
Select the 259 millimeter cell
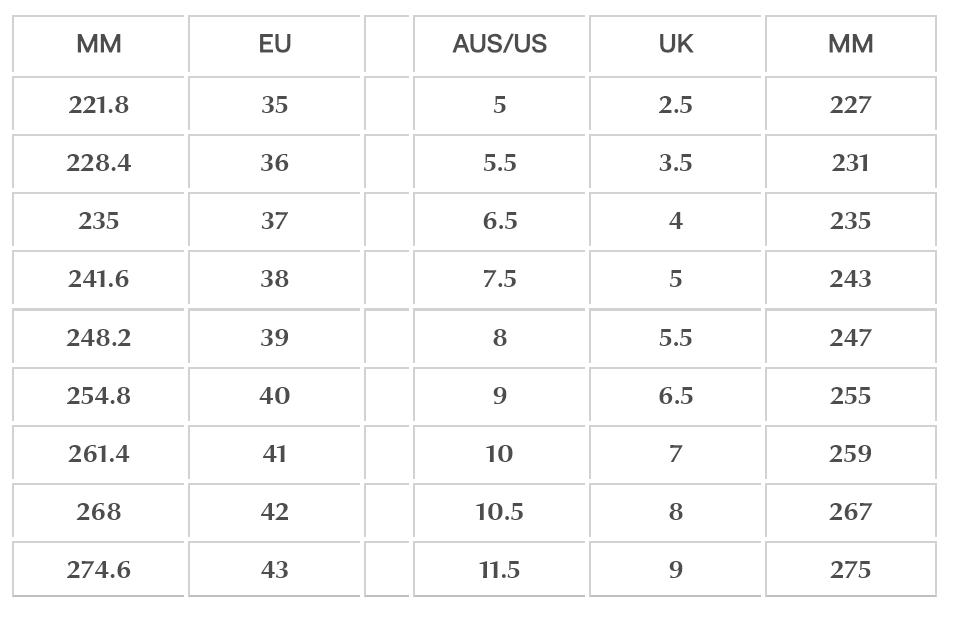pyautogui.click(x=850, y=454)
